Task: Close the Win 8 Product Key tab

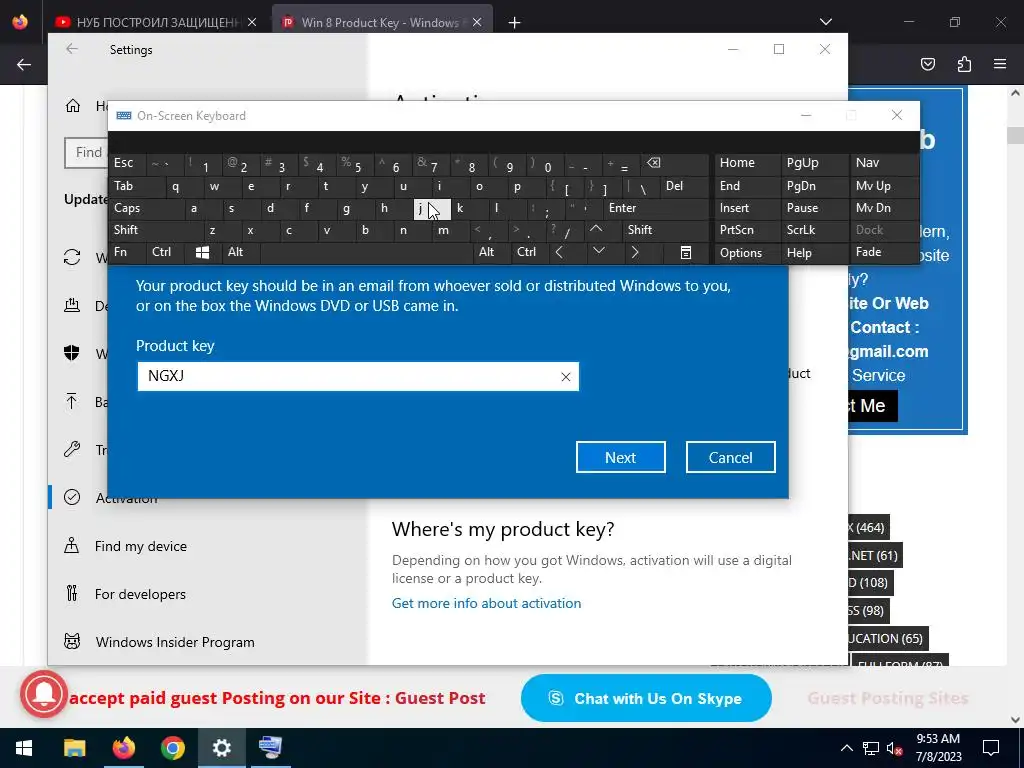Action: pos(477,22)
